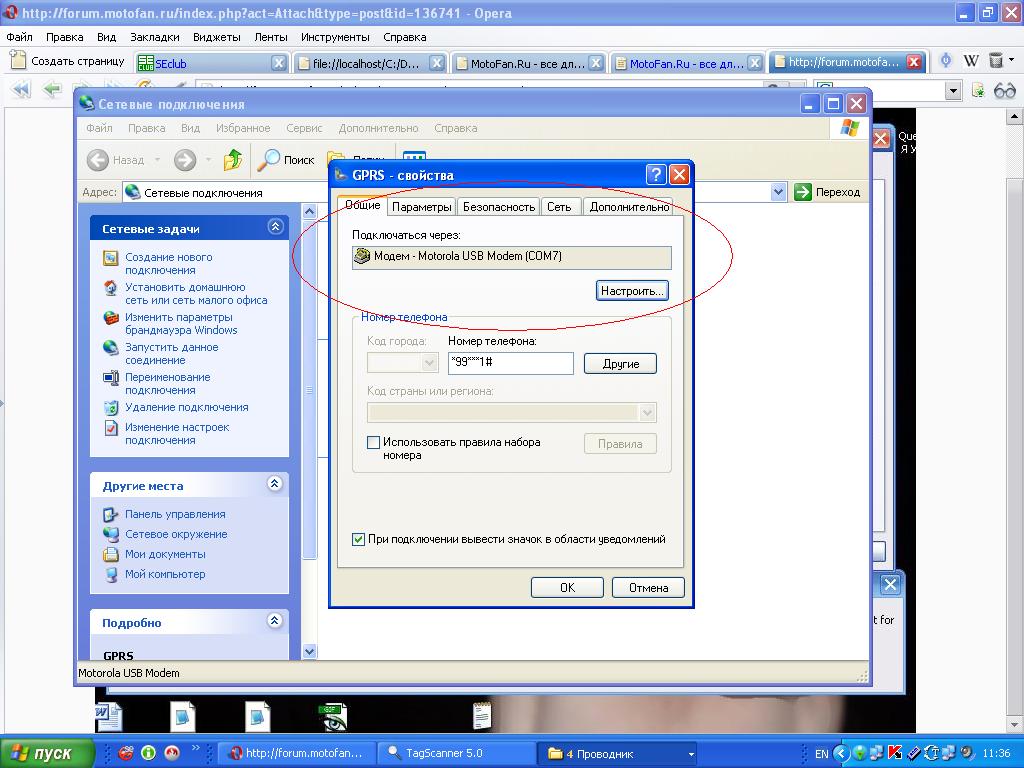1024x768 pixels.
Task: Open the Word document icon on the desktop
Action: pos(108,716)
